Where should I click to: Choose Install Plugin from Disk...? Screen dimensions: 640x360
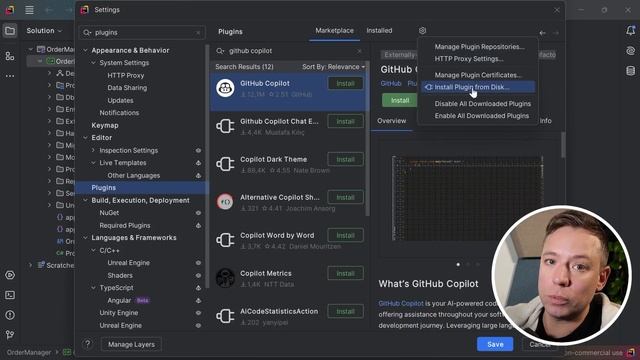[x=478, y=87]
